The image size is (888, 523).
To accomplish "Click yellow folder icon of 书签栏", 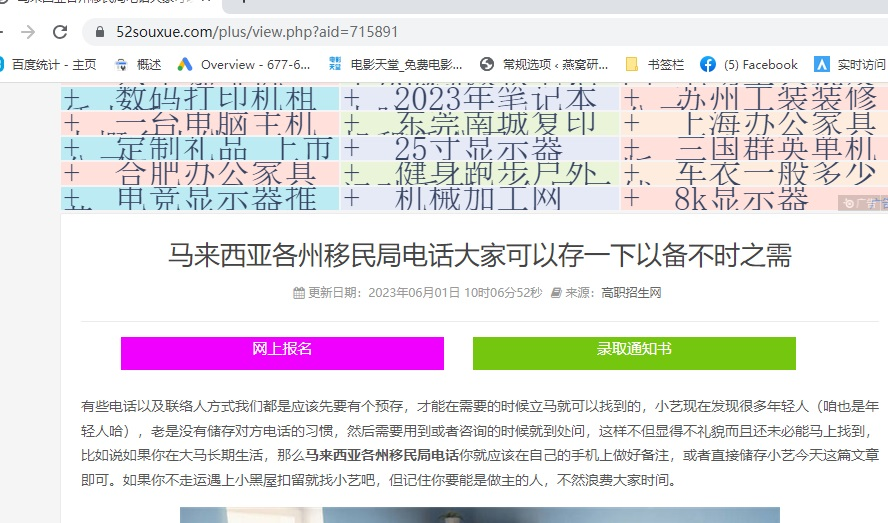I will pyautogui.click(x=632, y=65).
